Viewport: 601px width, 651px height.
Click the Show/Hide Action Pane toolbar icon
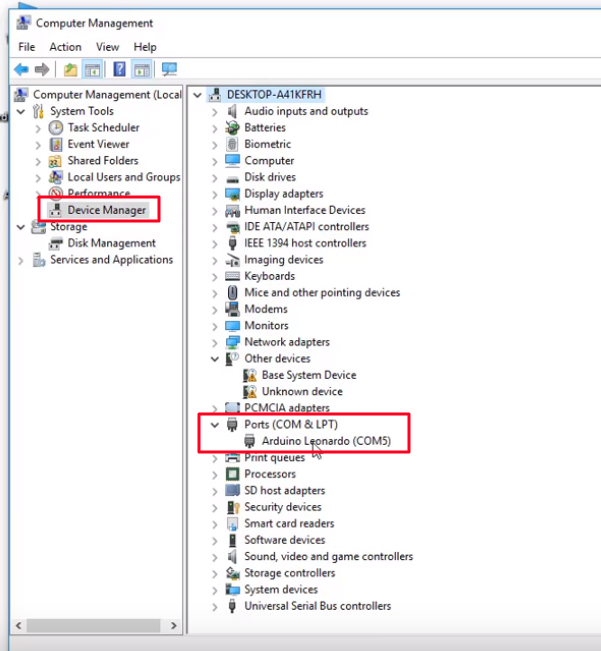point(142,69)
